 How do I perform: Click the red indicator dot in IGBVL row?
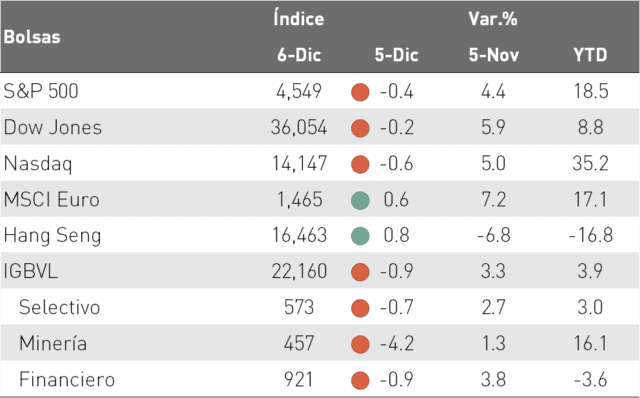(360, 272)
